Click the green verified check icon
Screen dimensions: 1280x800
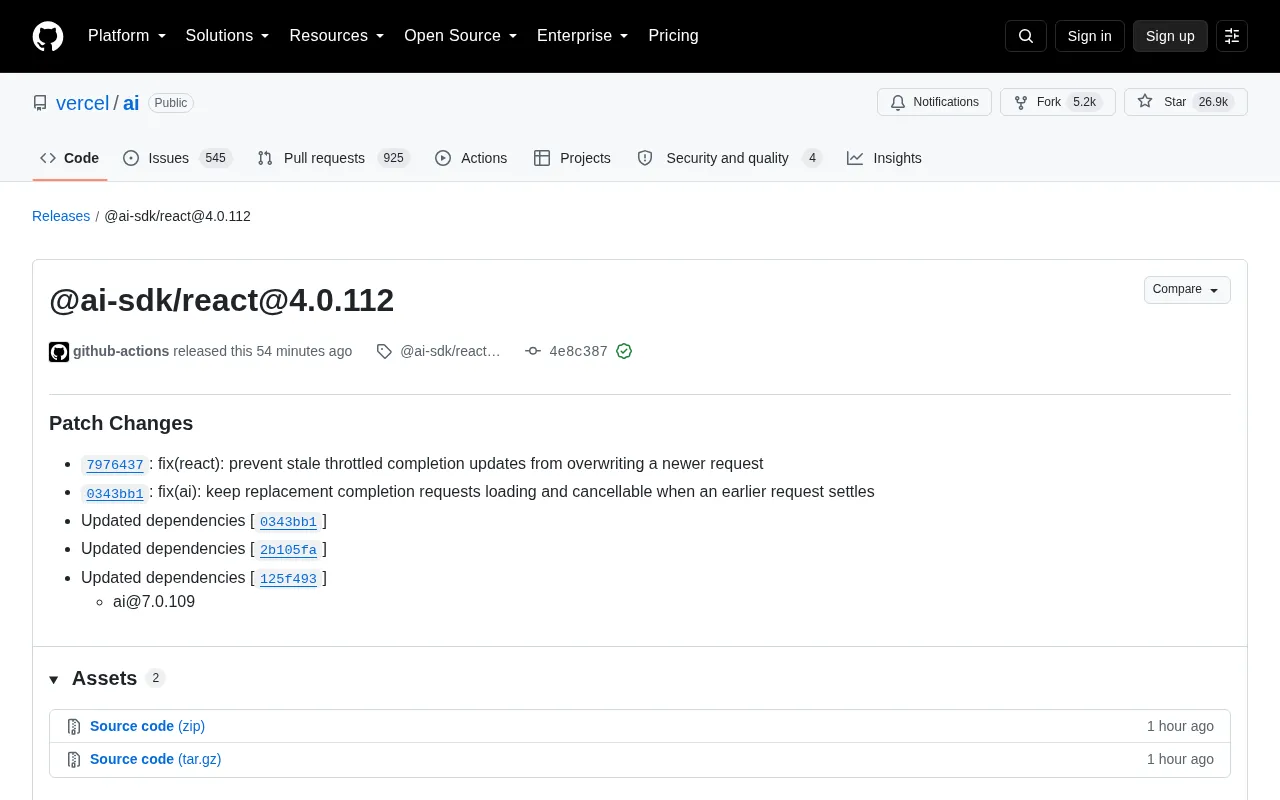coord(624,351)
